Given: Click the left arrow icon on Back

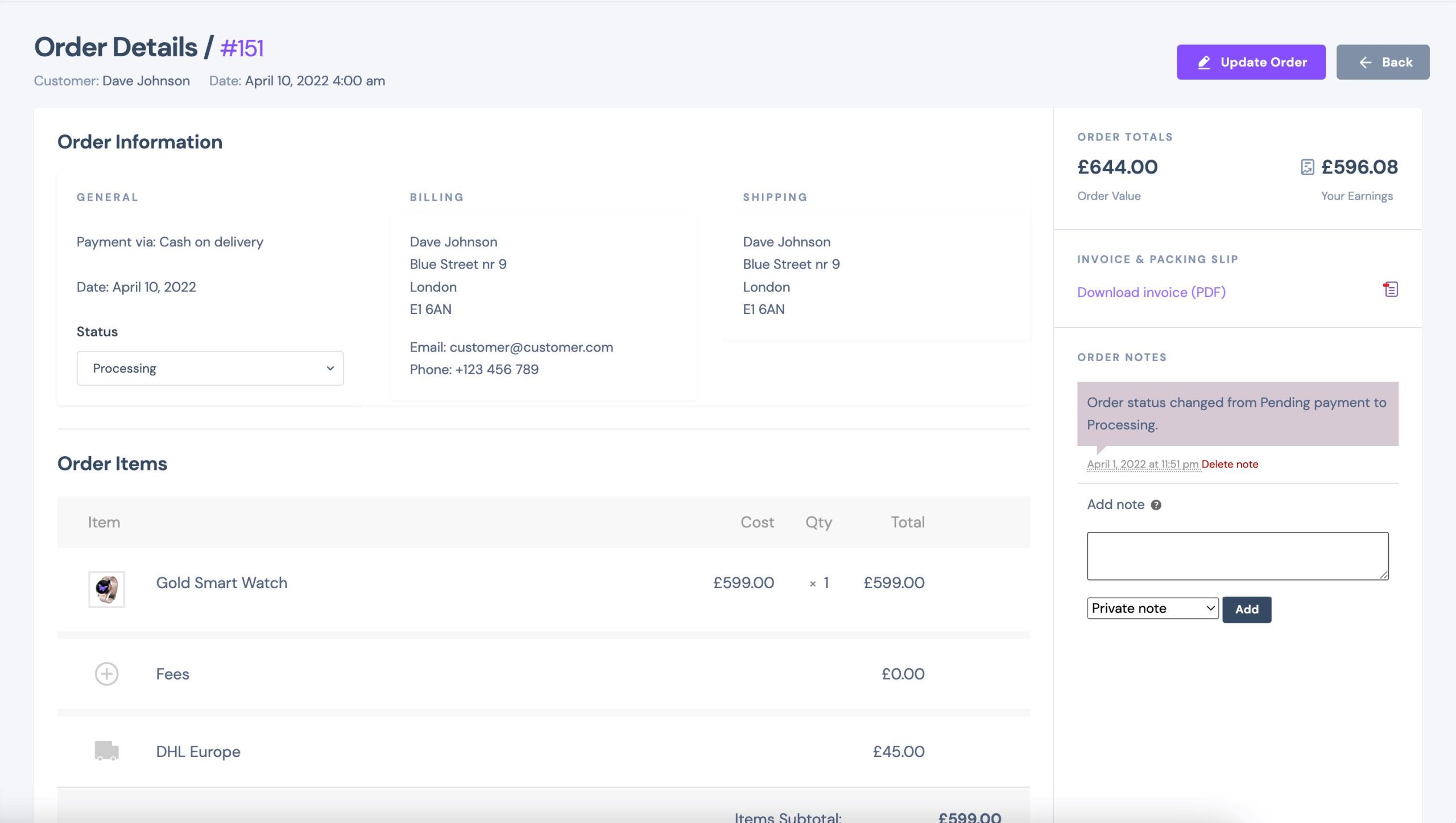Looking at the screenshot, I should (x=1366, y=63).
